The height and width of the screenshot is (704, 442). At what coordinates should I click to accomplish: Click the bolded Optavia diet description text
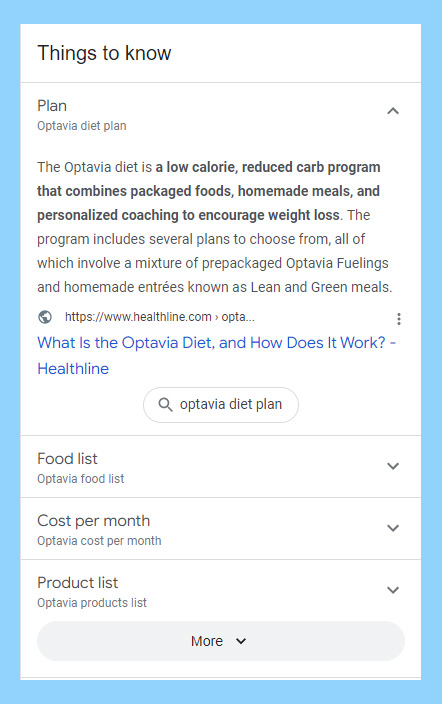pyautogui.click(x=209, y=191)
